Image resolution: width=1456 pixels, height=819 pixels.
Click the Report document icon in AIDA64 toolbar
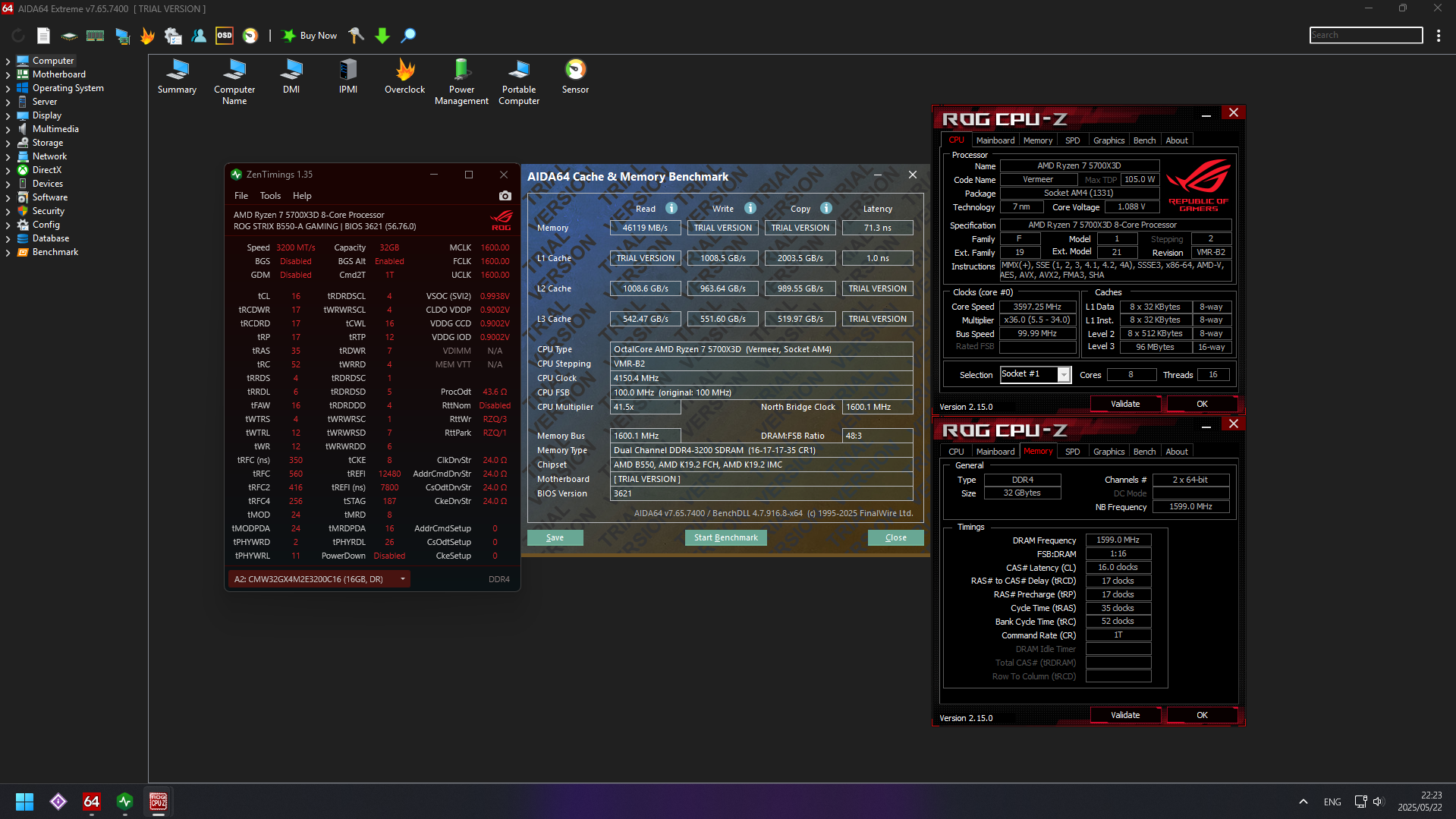pos(44,36)
